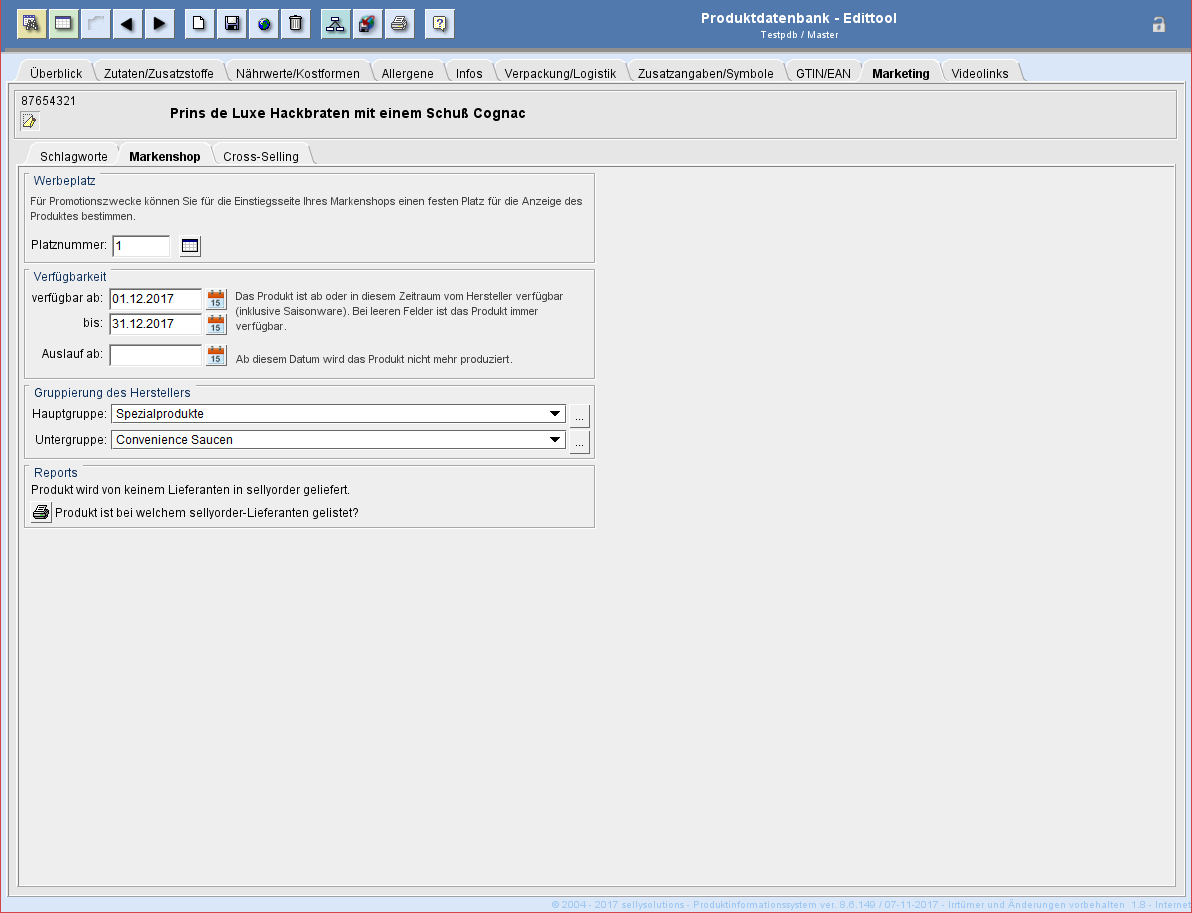Open calendar picker for 'verfügbar ab'
The height and width of the screenshot is (913, 1192).
coord(216,299)
